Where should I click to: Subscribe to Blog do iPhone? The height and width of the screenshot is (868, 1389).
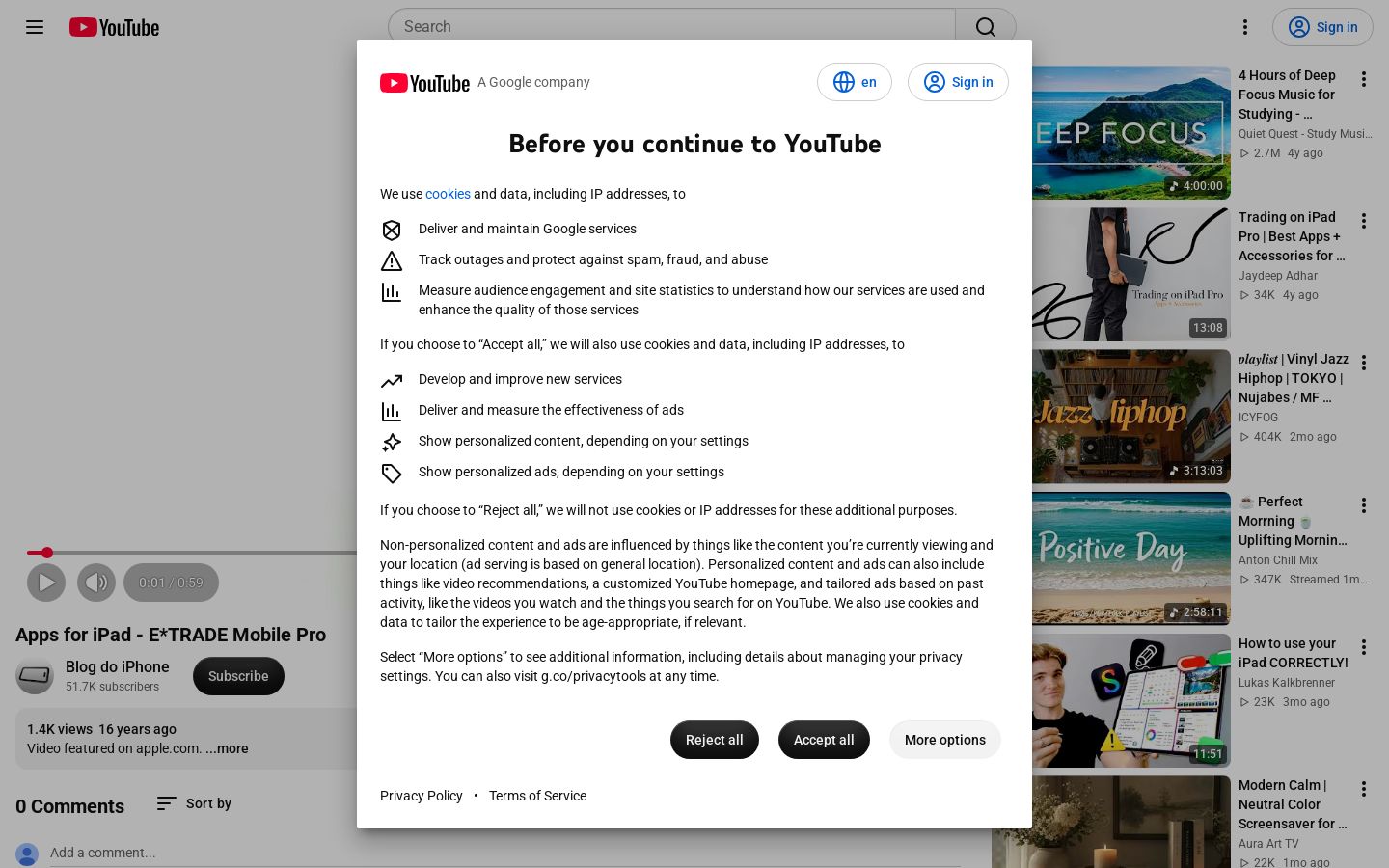tap(238, 676)
